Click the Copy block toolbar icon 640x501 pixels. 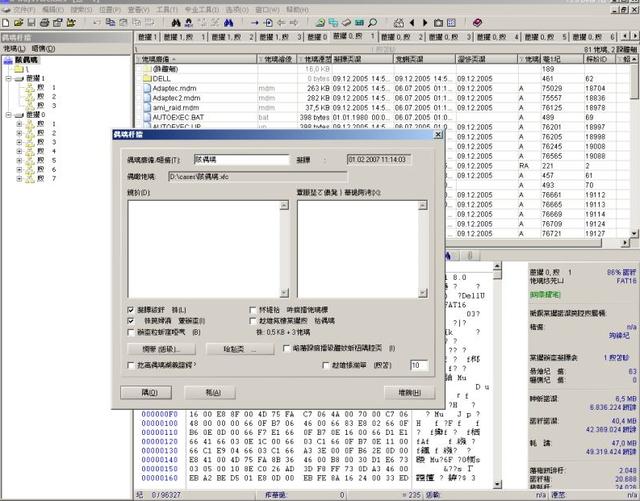110,23
